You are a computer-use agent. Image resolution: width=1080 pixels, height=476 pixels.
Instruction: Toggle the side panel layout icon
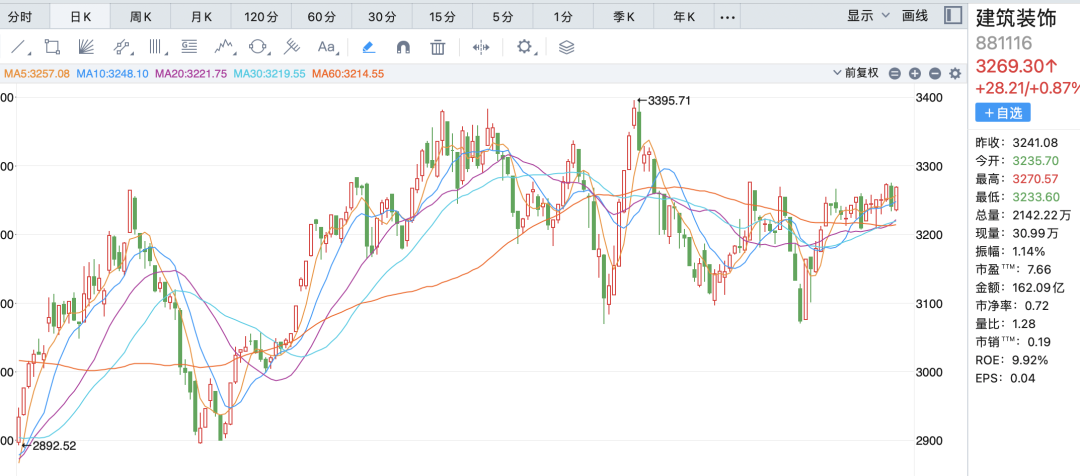click(953, 16)
